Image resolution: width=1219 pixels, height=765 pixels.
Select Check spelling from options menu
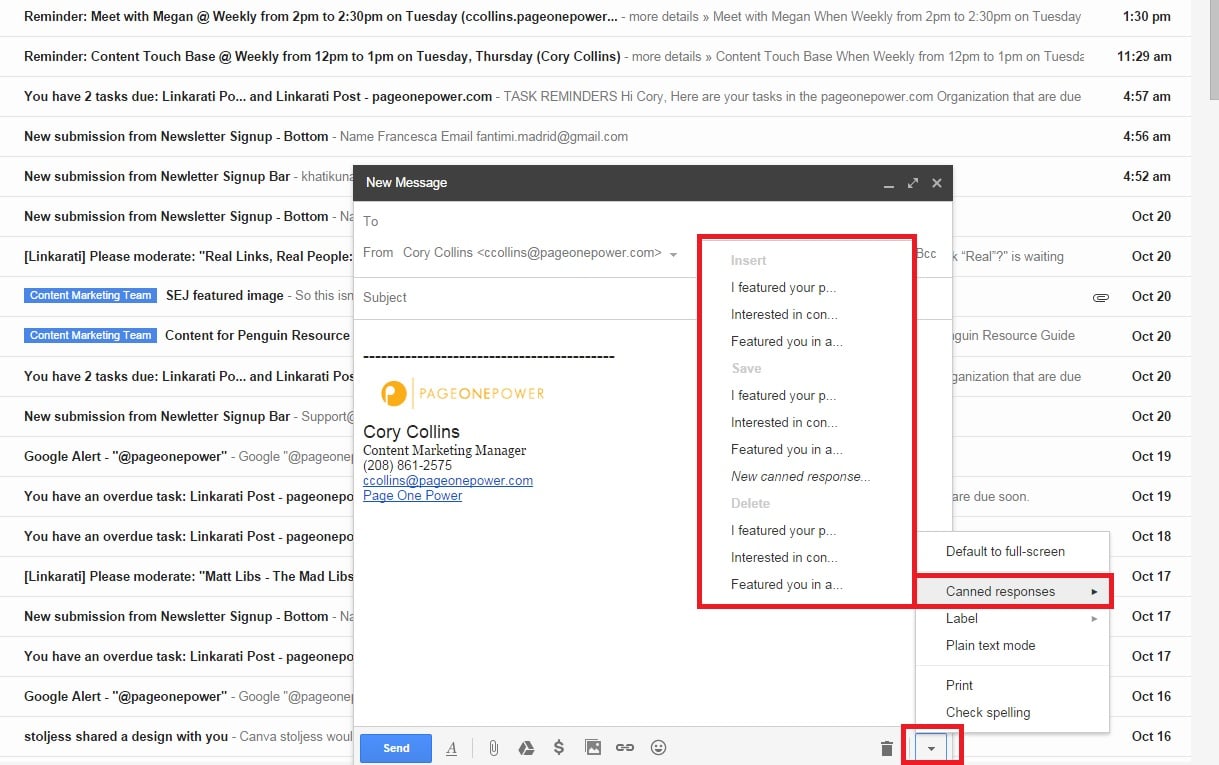[987, 712]
